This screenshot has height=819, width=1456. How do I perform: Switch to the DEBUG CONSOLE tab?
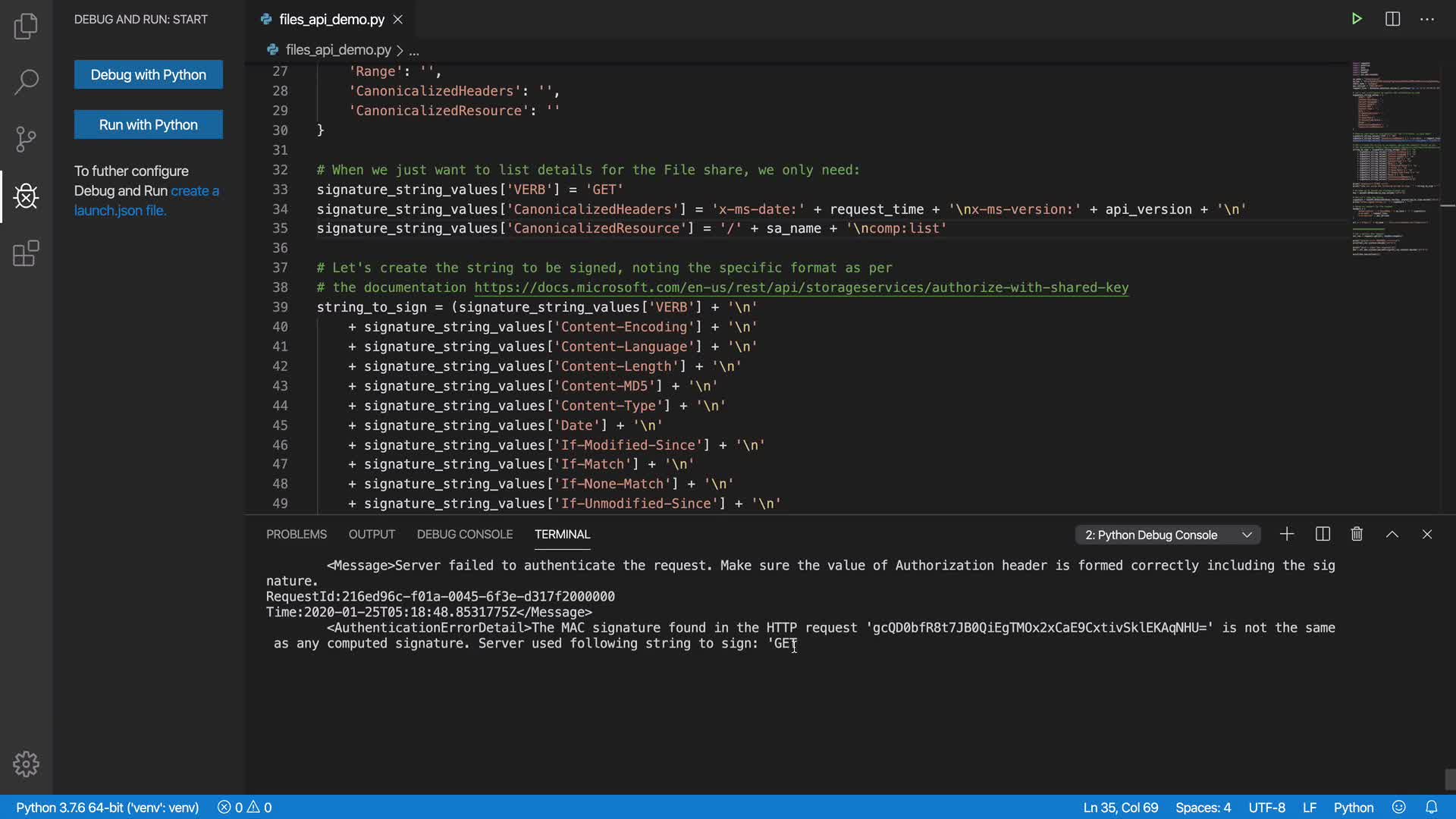(464, 535)
